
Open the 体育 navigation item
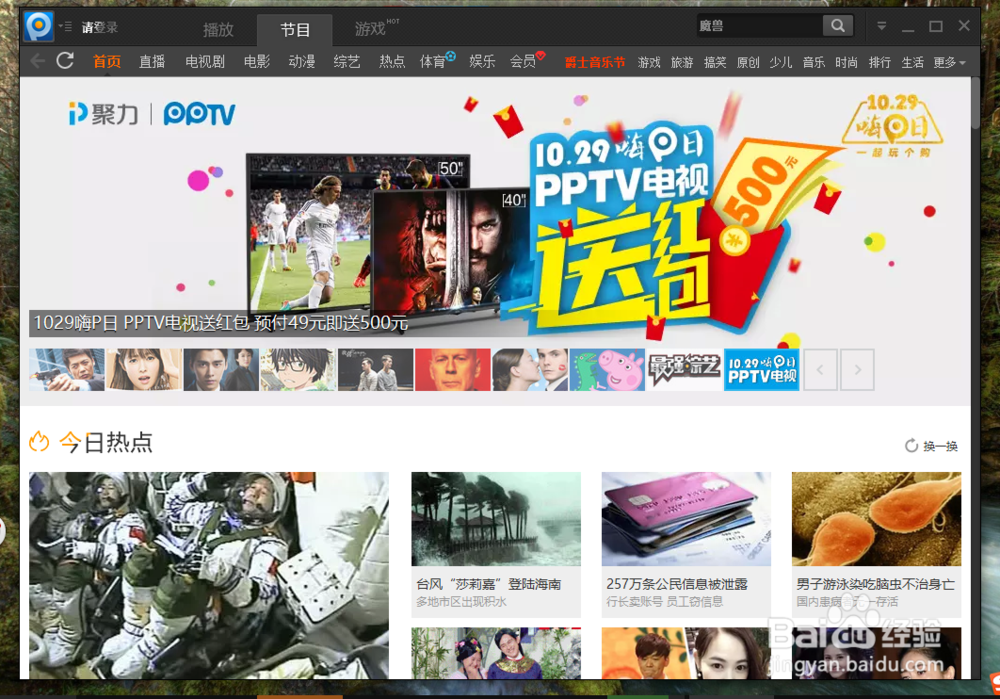coord(432,62)
